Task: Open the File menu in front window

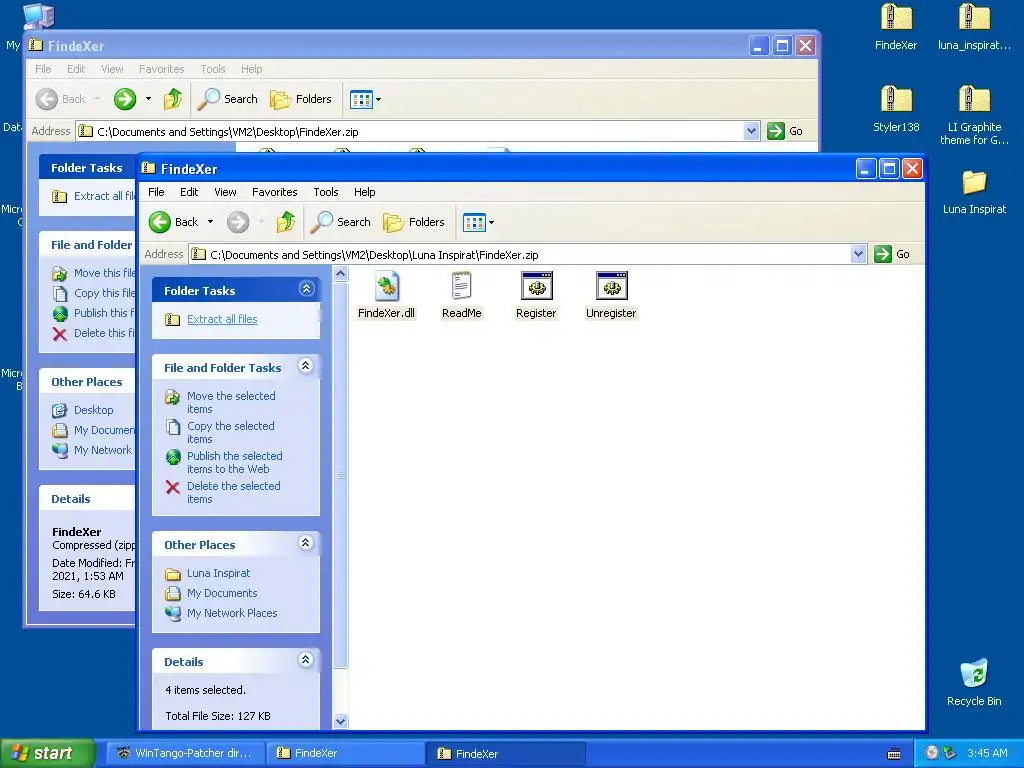Action: [x=156, y=192]
